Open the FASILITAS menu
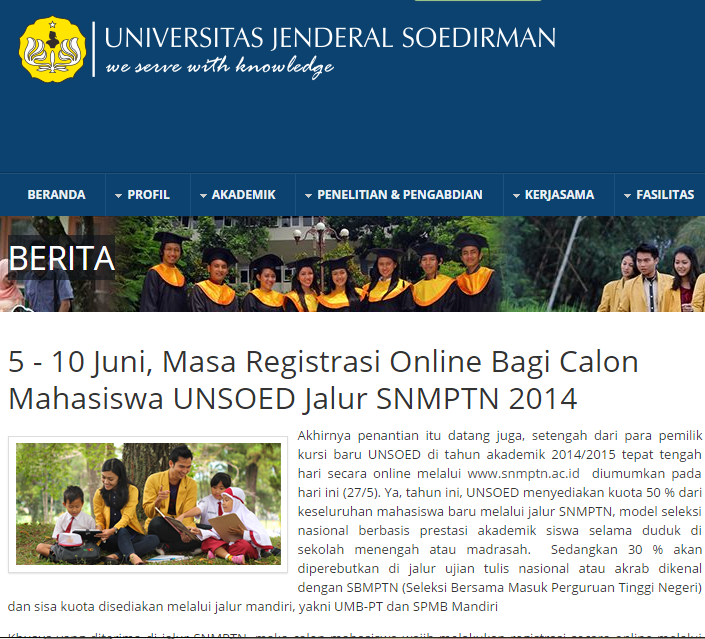Image resolution: width=705 pixels, height=639 pixels. [x=665, y=195]
